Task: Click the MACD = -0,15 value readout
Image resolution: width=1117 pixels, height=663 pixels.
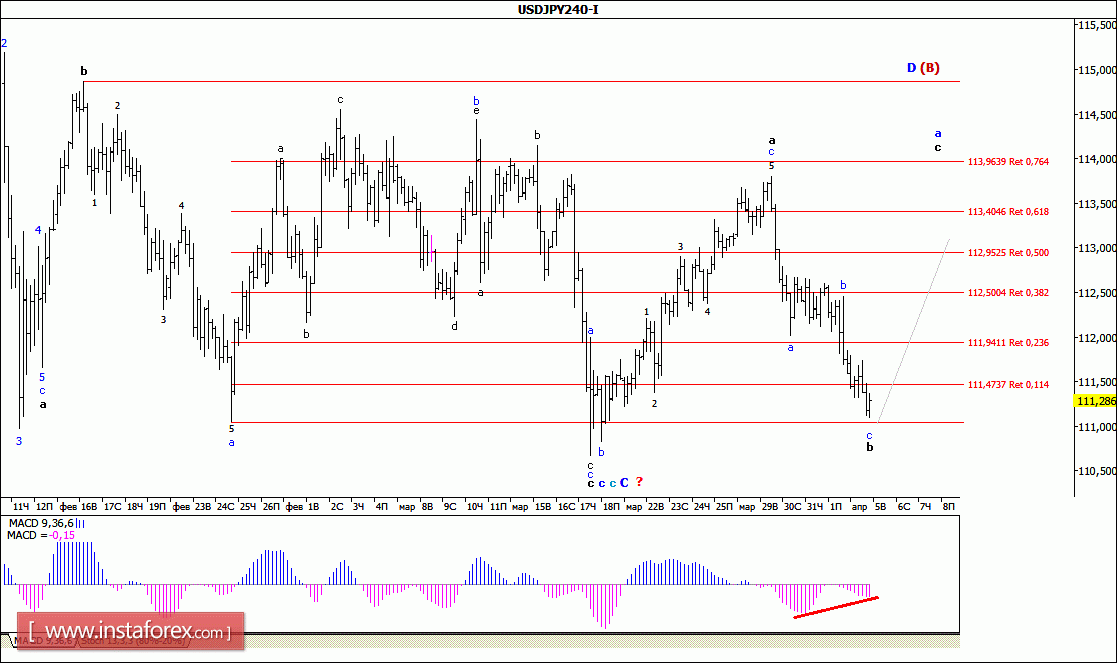Action: point(41,536)
